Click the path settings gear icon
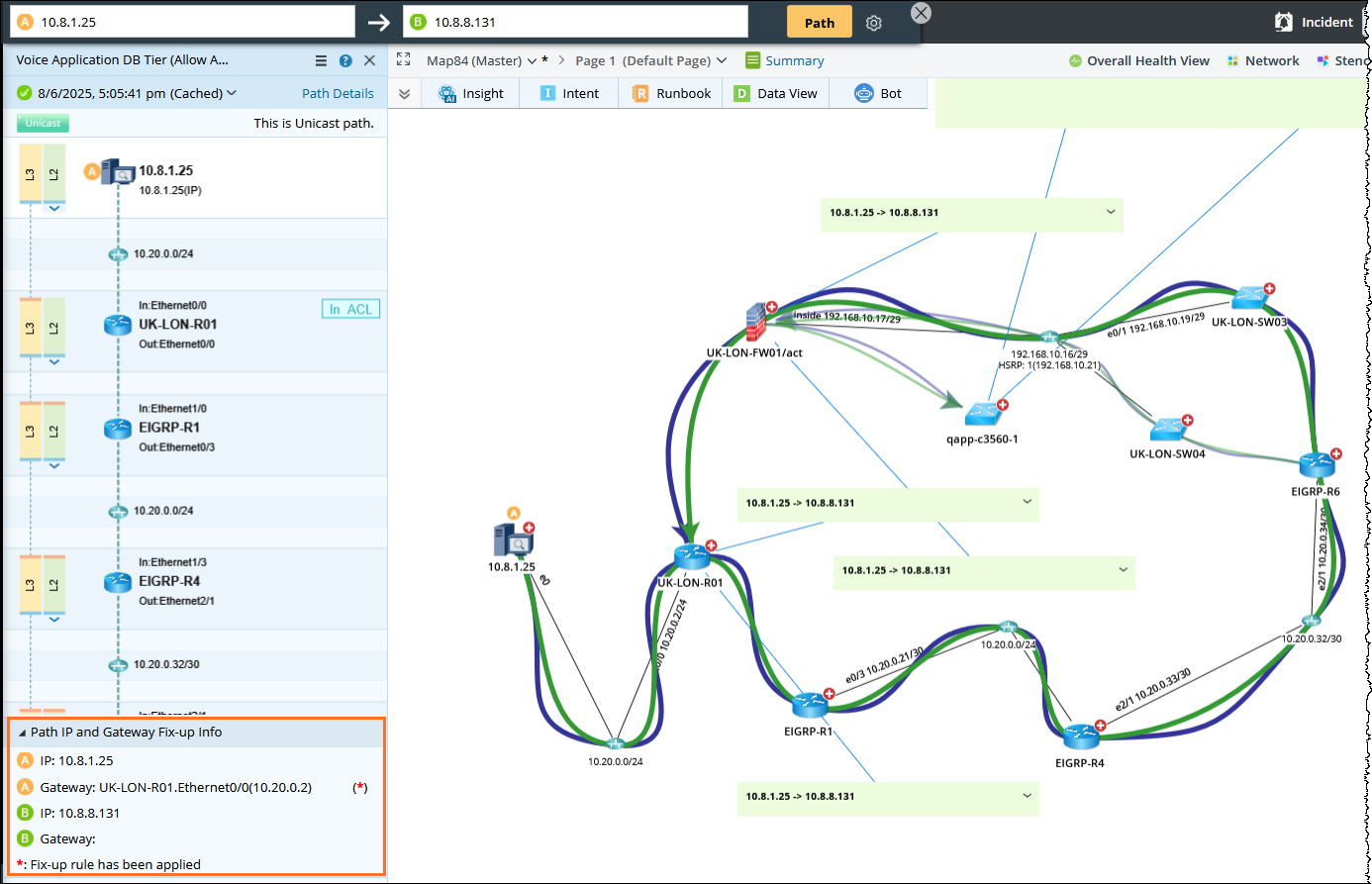 pos(873,23)
